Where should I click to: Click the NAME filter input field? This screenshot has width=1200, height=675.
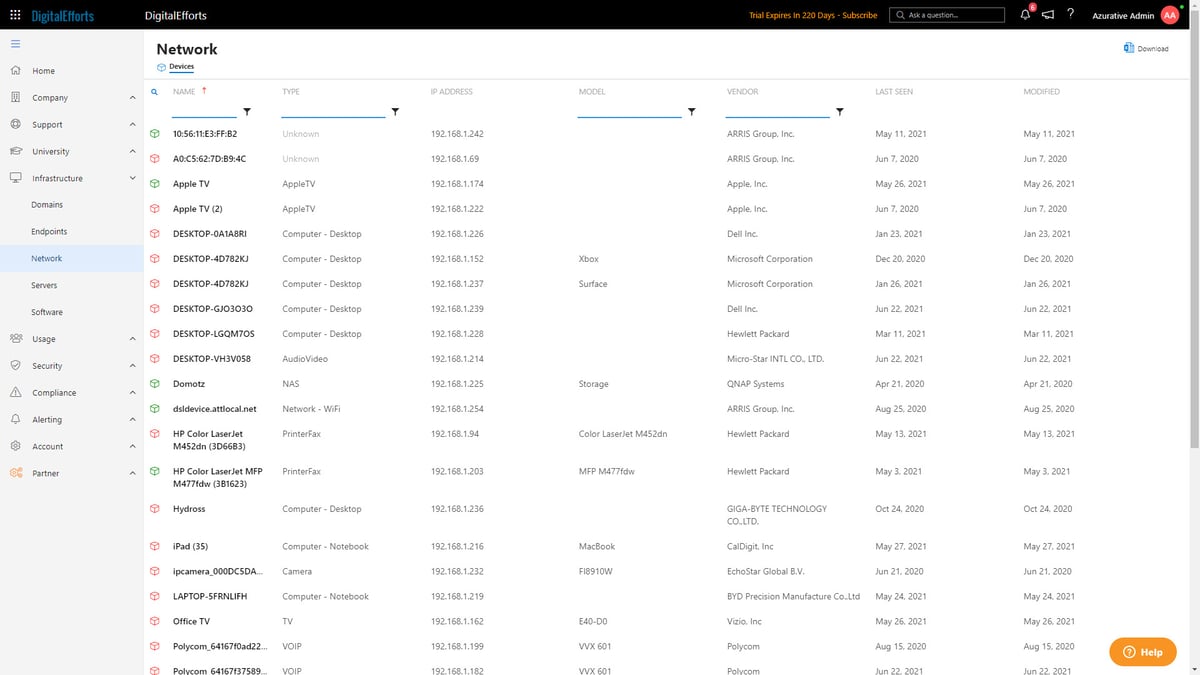point(204,111)
